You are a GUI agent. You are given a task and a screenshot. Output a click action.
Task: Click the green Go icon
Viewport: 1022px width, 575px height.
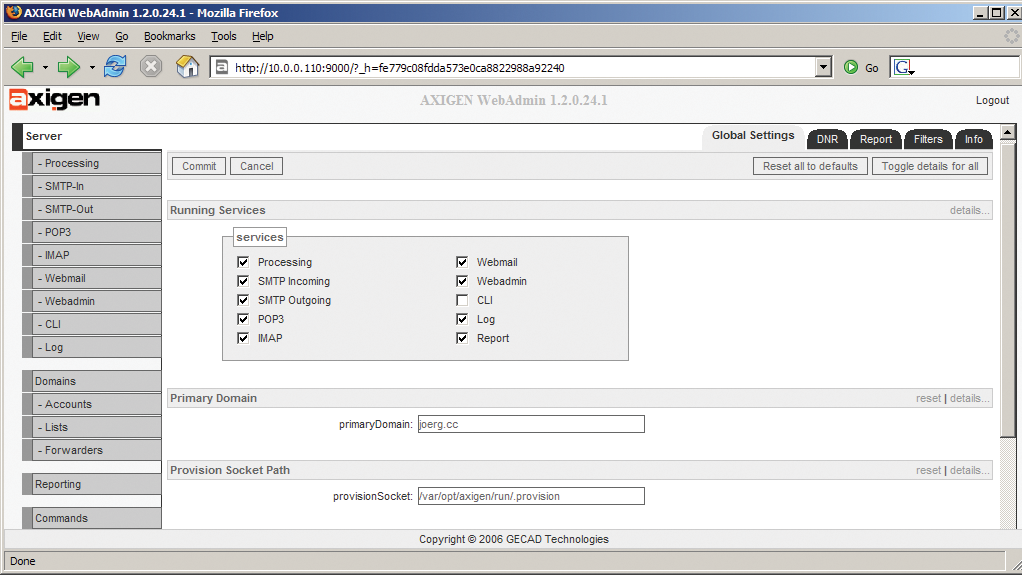(851, 67)
